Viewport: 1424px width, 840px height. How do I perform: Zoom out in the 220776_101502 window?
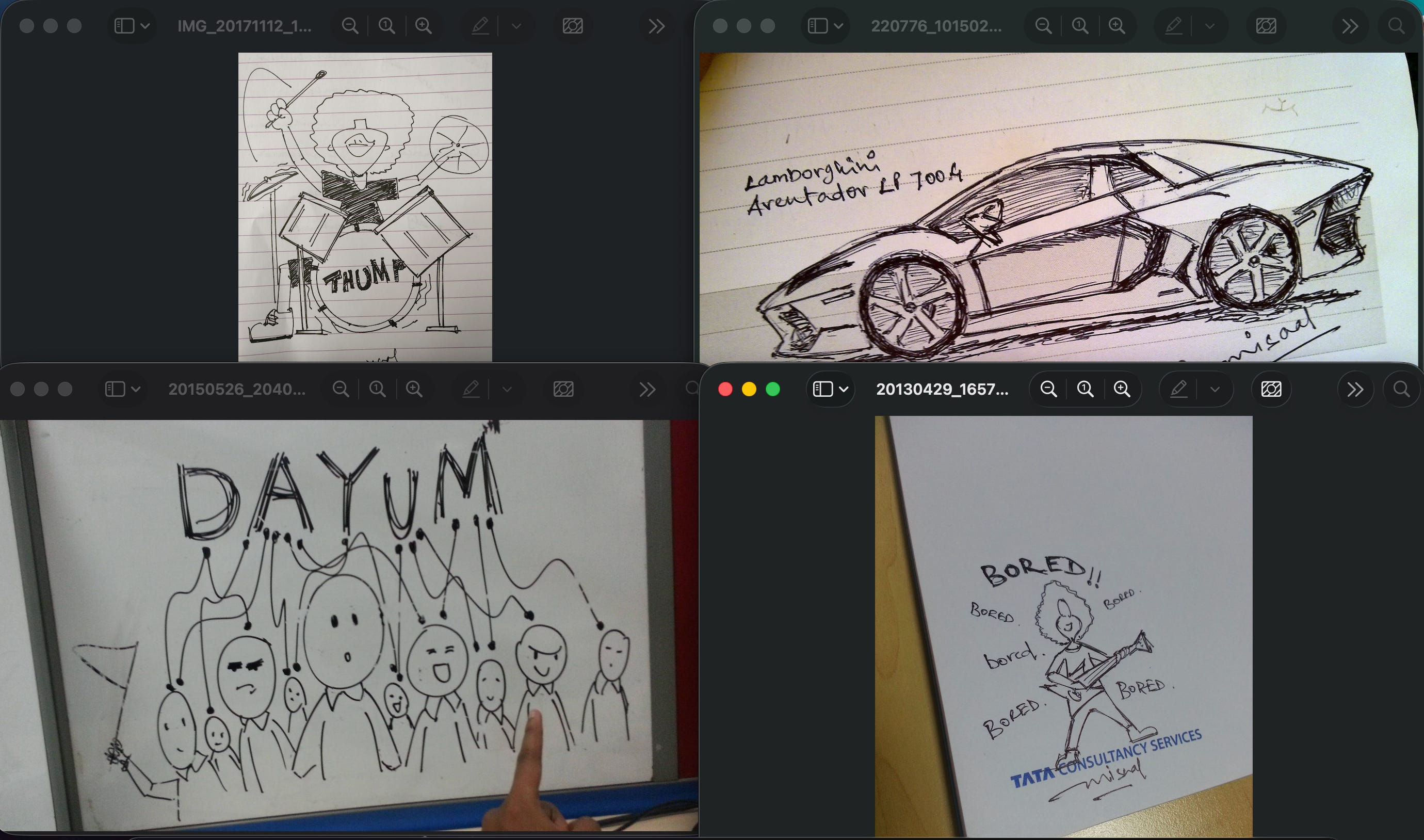(x=1043, y=26)
